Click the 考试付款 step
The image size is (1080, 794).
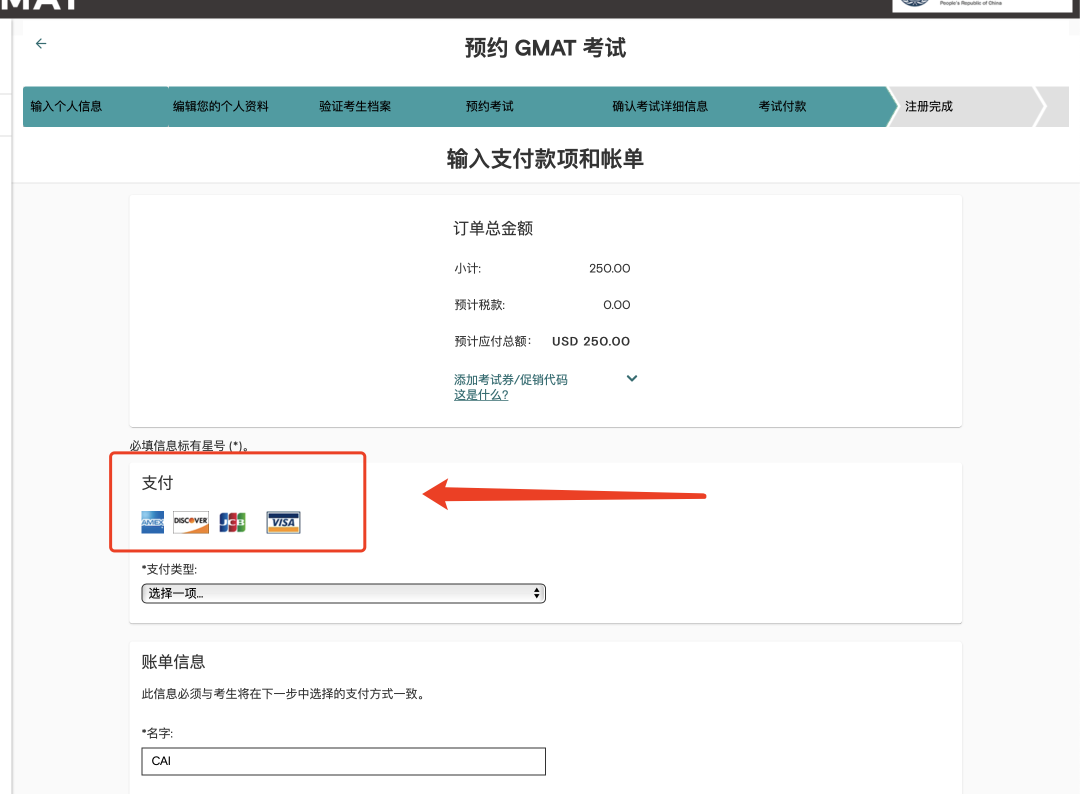click(782, 106)
